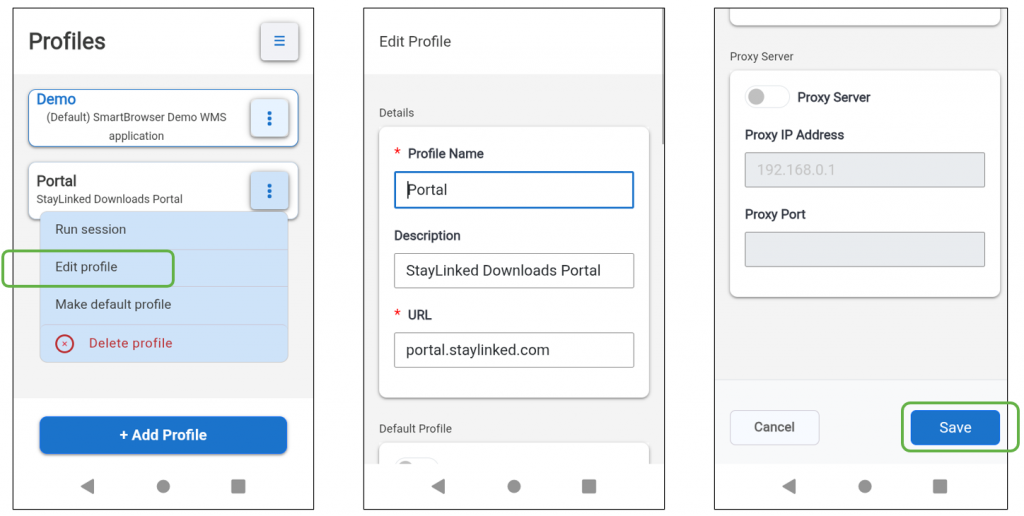Click the red delete circle icon

click(65, 344)
